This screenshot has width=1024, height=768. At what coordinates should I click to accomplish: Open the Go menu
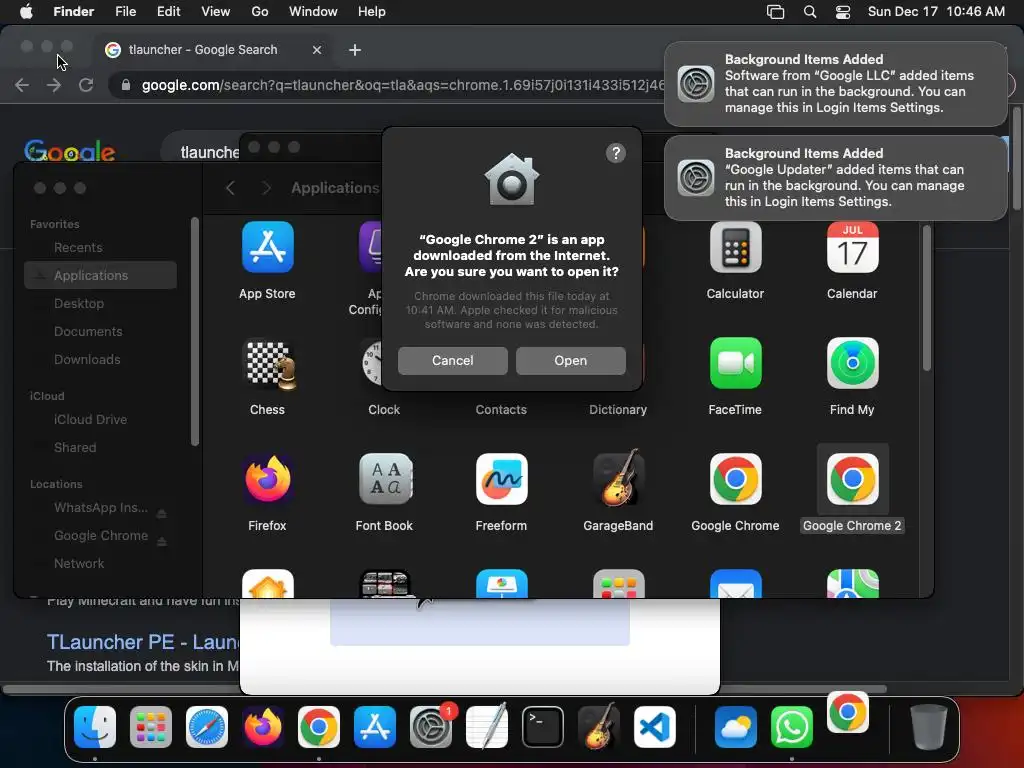pos(260,12)
